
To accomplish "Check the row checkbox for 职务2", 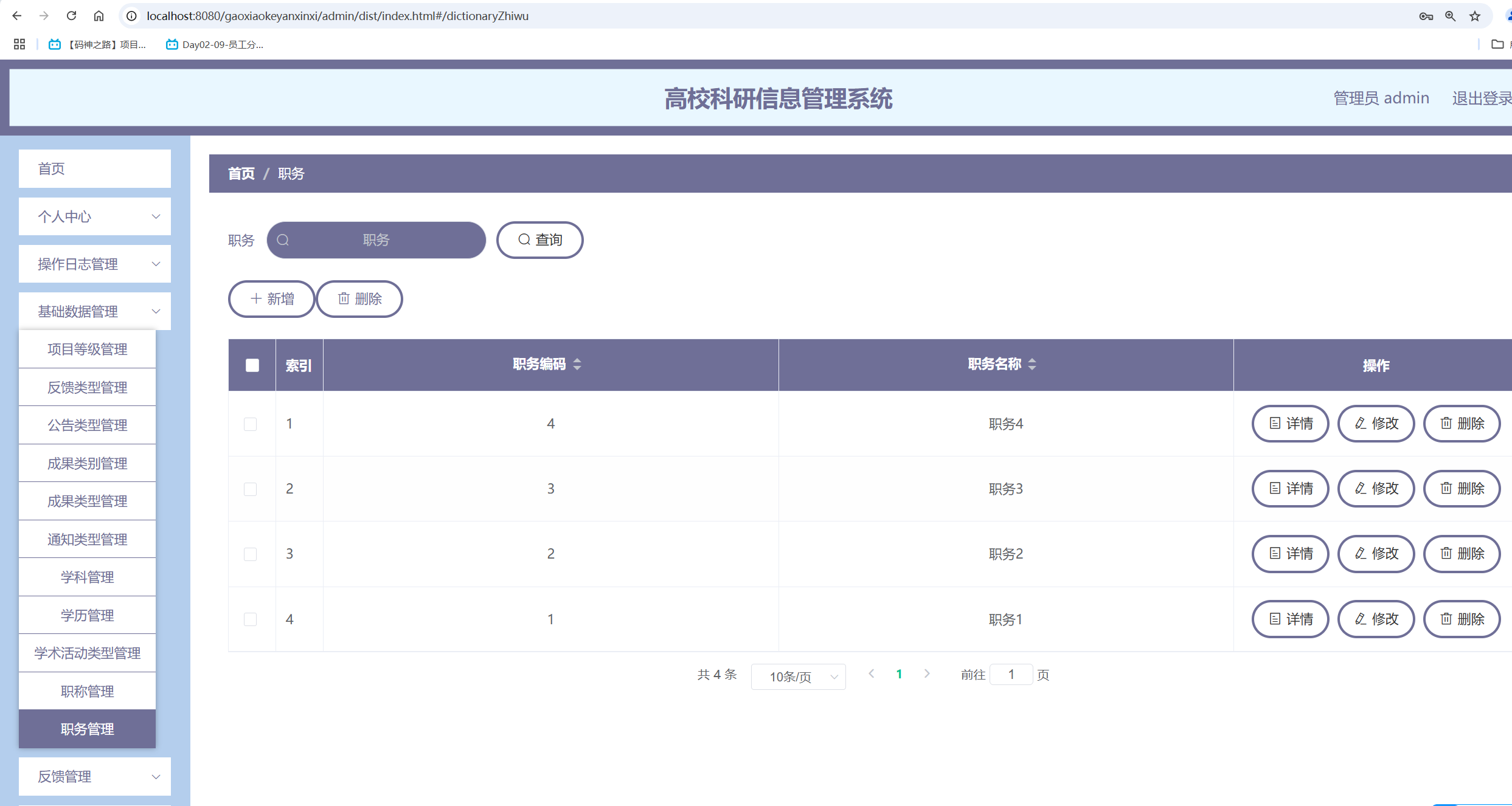I will coord(250,554).
